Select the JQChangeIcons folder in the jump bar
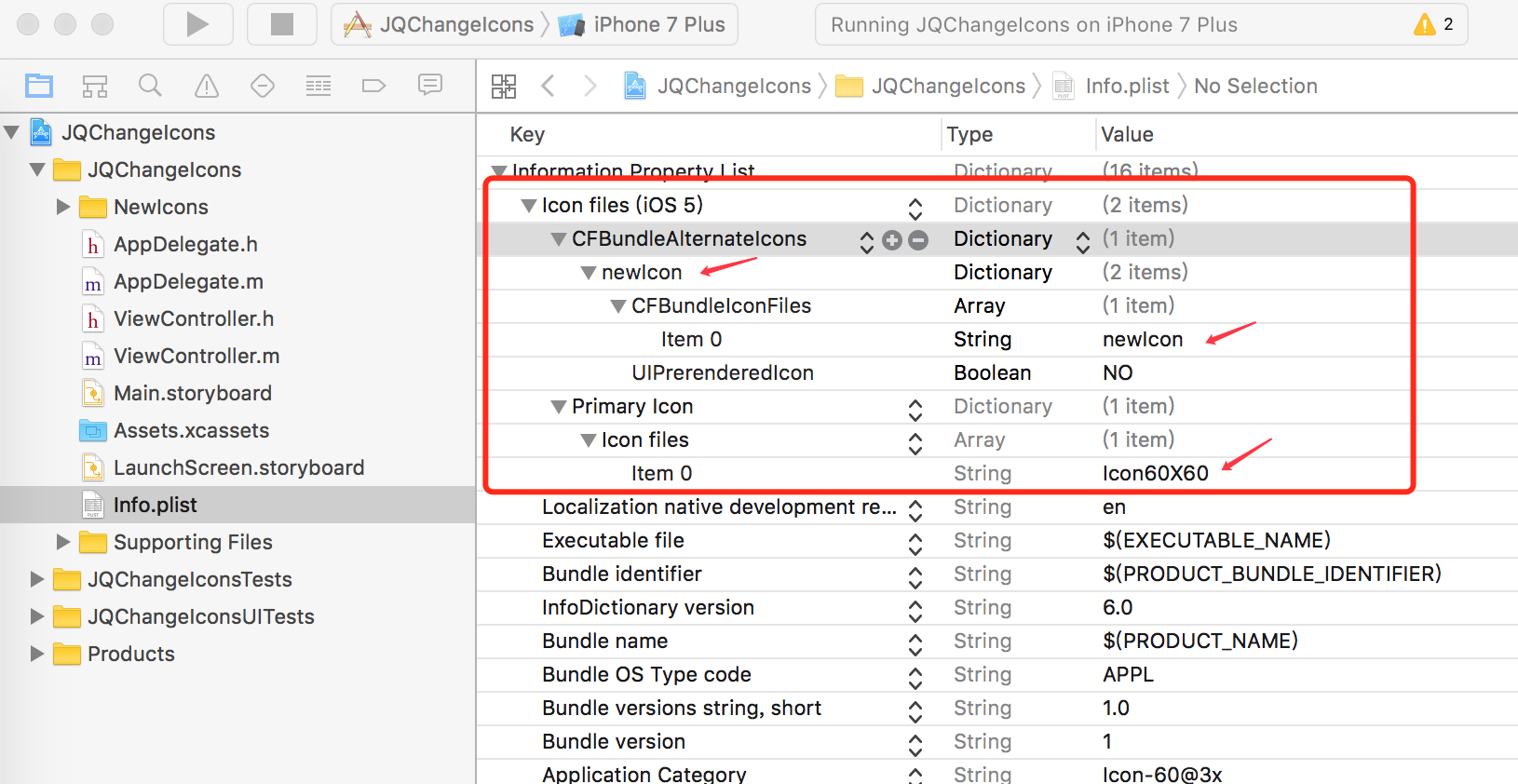Image resolution: width=1518 pixels, height=784 pixels. point(930,86)
